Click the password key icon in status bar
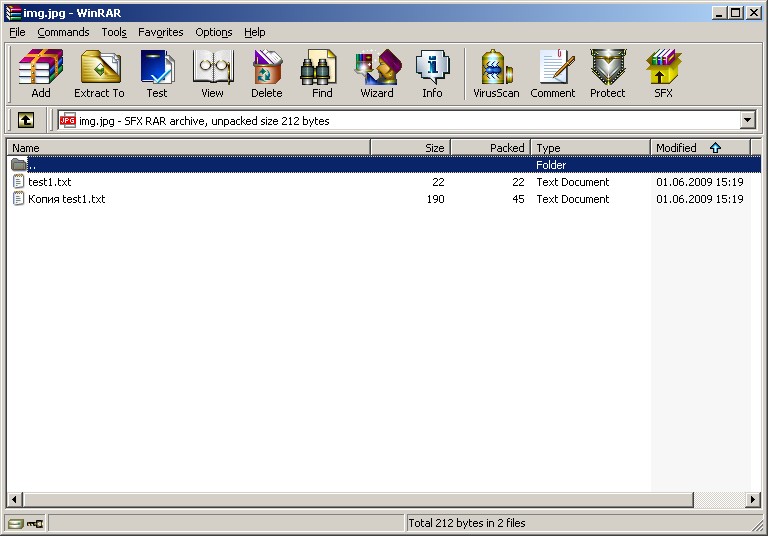Viewport: 768px width, 536px height. tap(35, 524)
